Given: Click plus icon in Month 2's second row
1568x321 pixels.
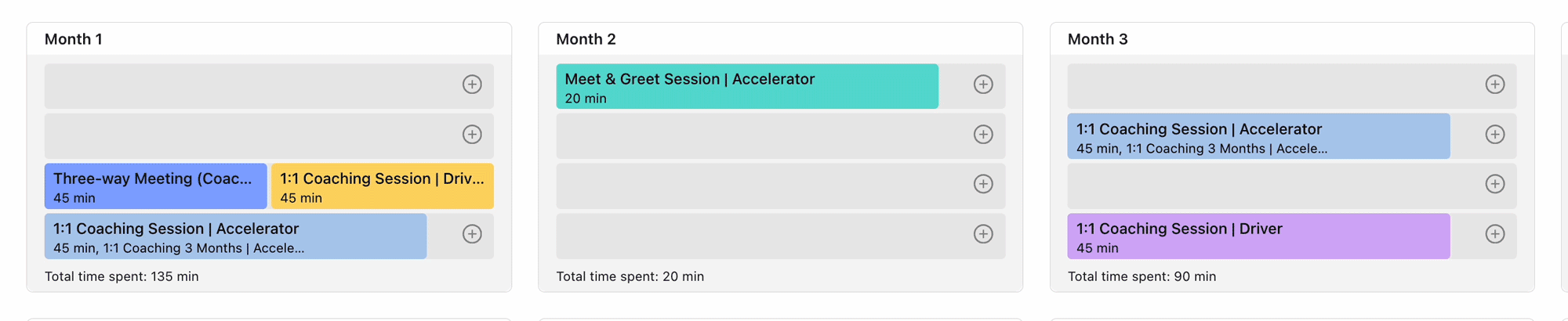Looking at the screenshot, I should click(983, 135).
